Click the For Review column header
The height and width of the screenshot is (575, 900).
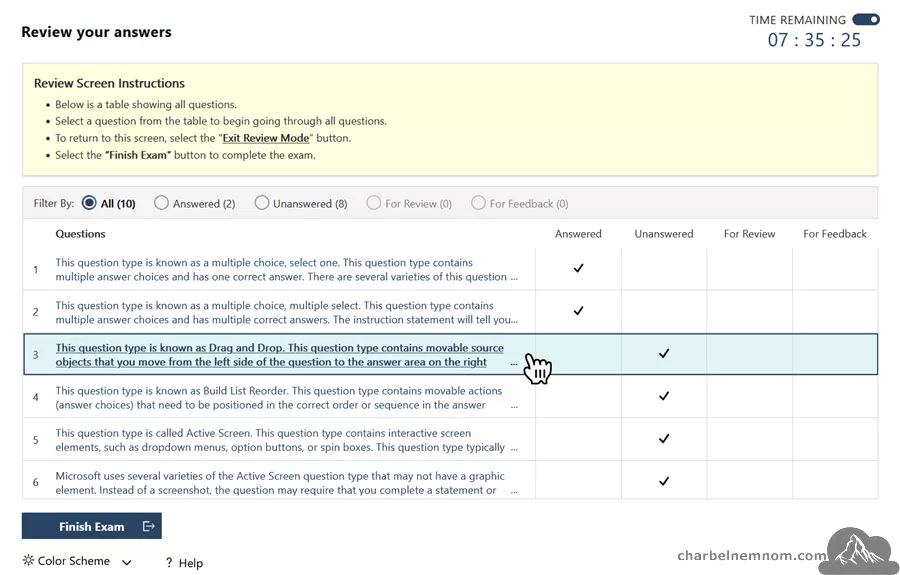point(749,234)
